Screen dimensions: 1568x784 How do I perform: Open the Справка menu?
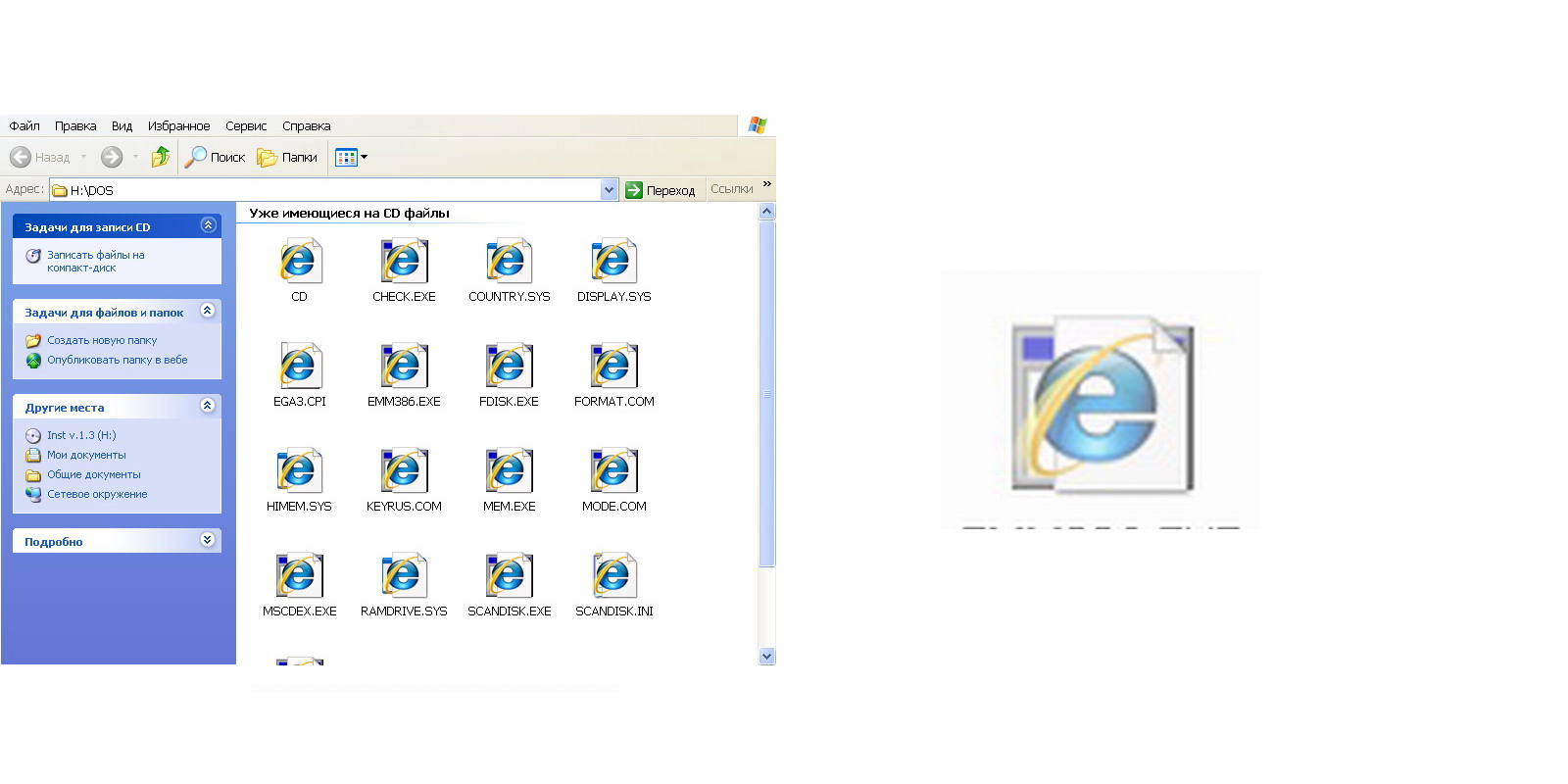[307, 126]
